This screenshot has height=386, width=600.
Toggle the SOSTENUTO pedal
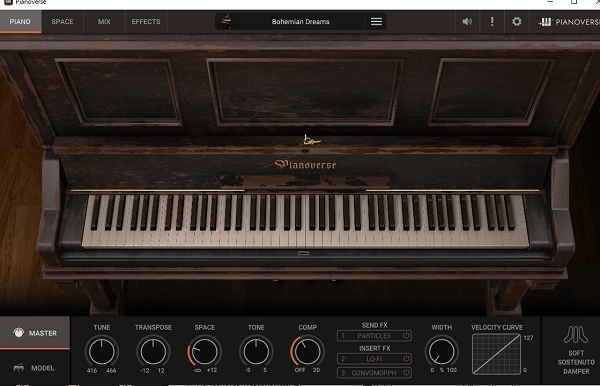point(576,362)
